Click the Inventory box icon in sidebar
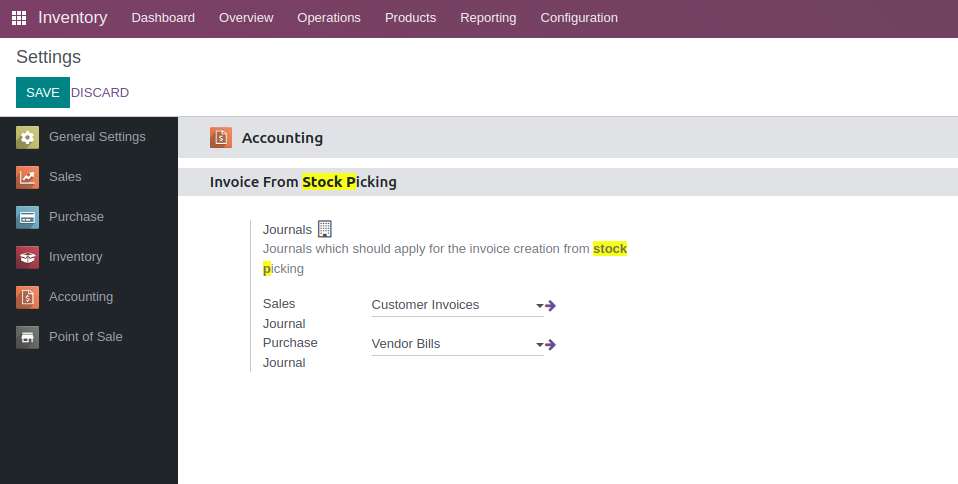 (28, 258)
